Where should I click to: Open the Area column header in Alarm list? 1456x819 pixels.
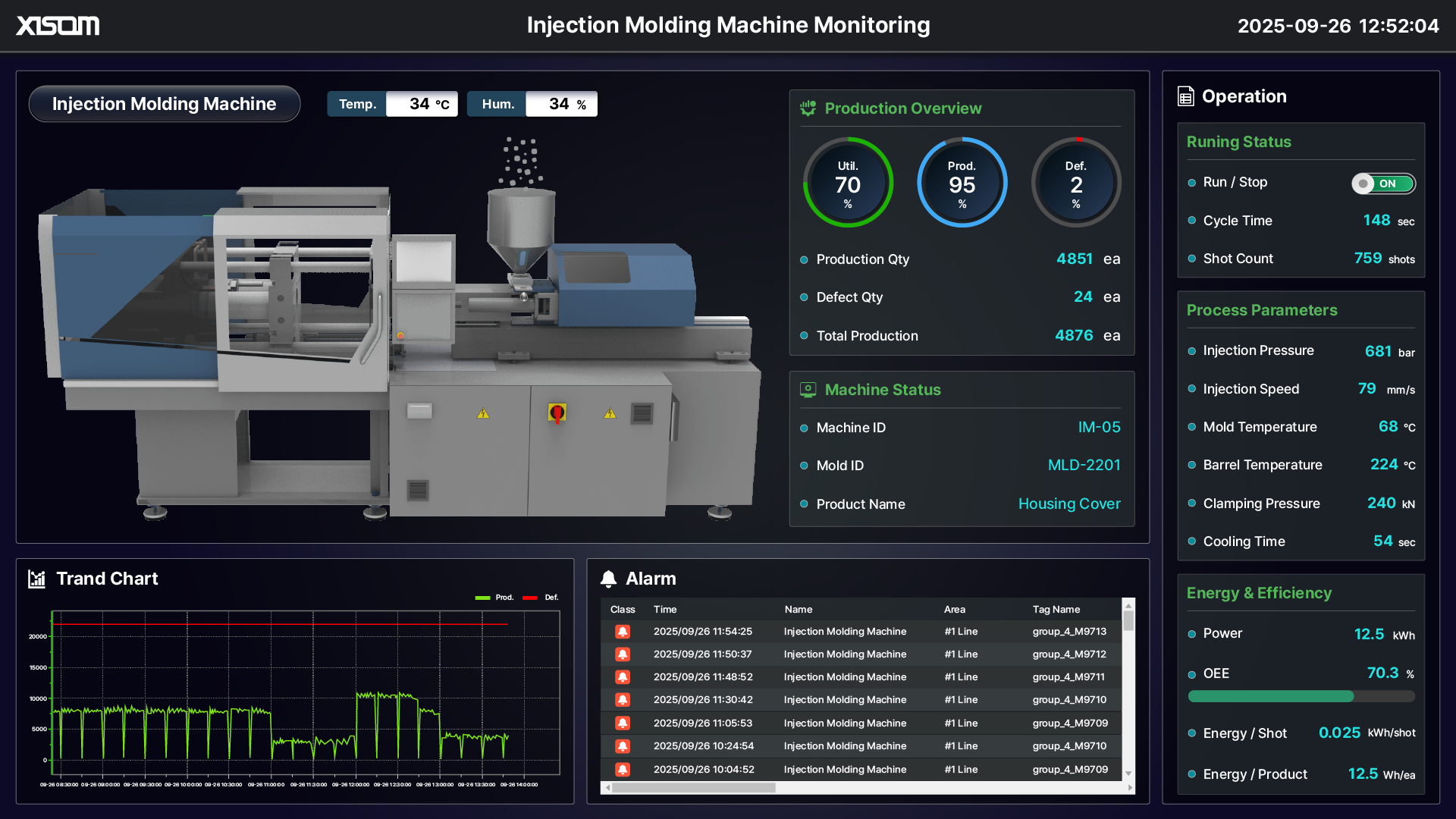tap(954, 609)
